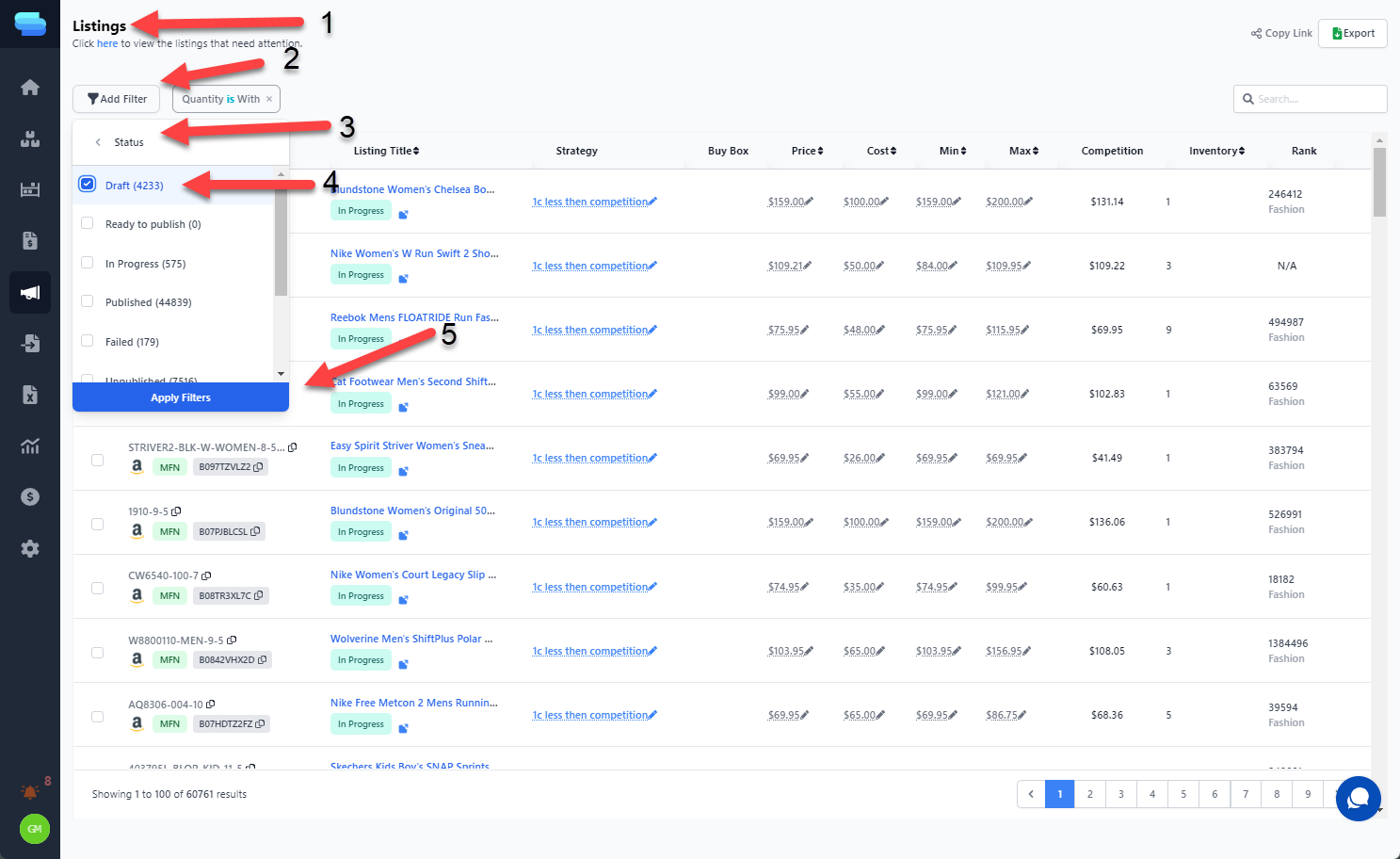The image size is (1400, 859).
Task: Open the spreadsheet file sidebar icon
Action: click(30, 395)
